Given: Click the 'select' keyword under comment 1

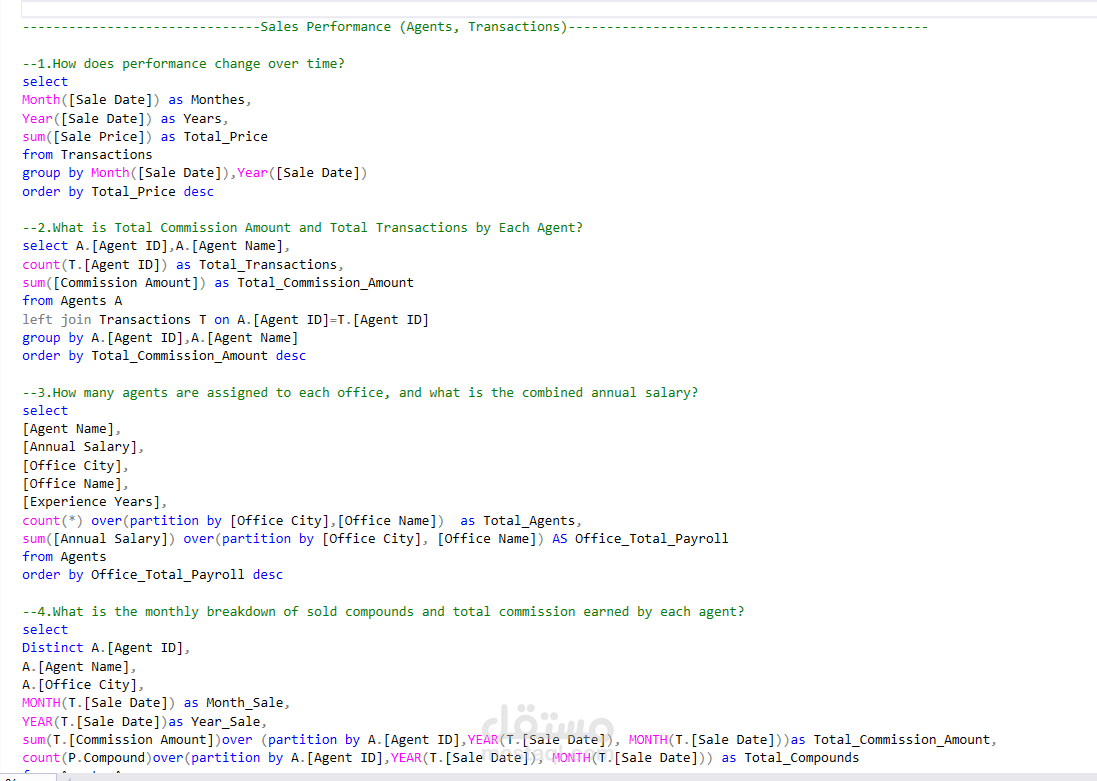Looking at the screenshot, I should [45, 82].
